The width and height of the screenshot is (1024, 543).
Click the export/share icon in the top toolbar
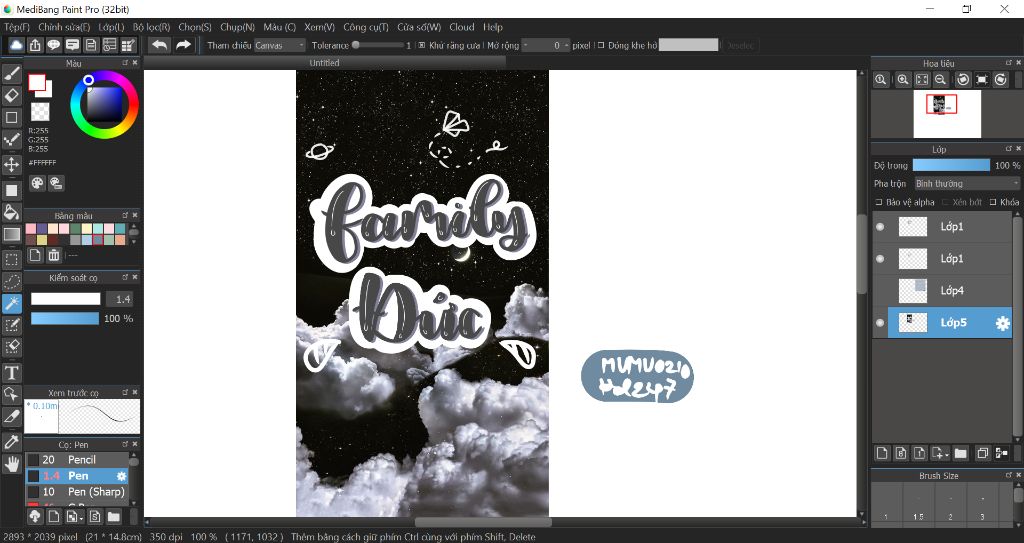tap(35, 44)
